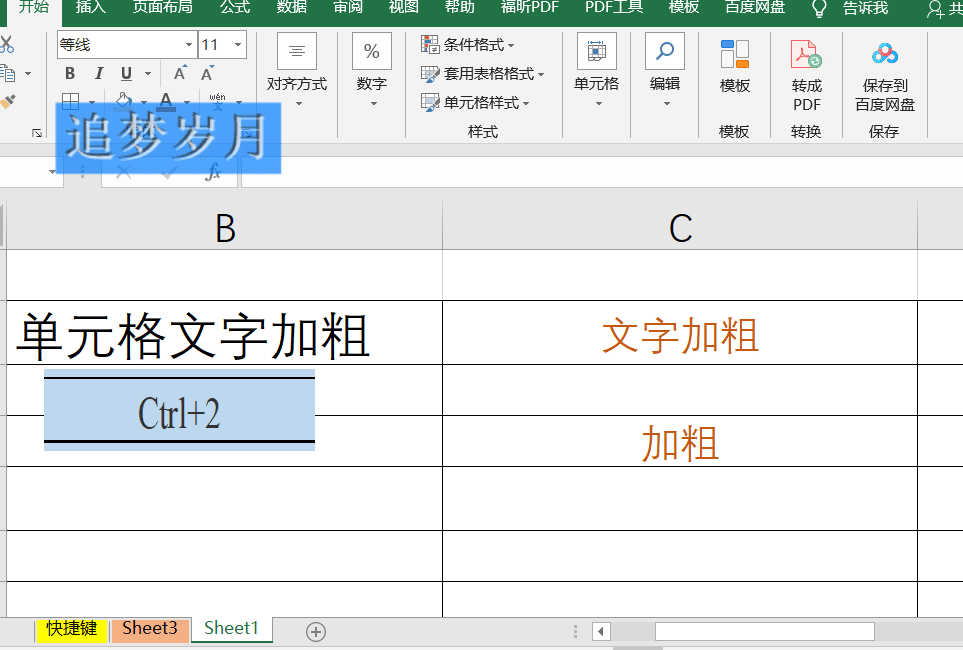The image size is (963, 650).
Task: Click the horizontal scrollbar thumb
Action: pos(765,632)
